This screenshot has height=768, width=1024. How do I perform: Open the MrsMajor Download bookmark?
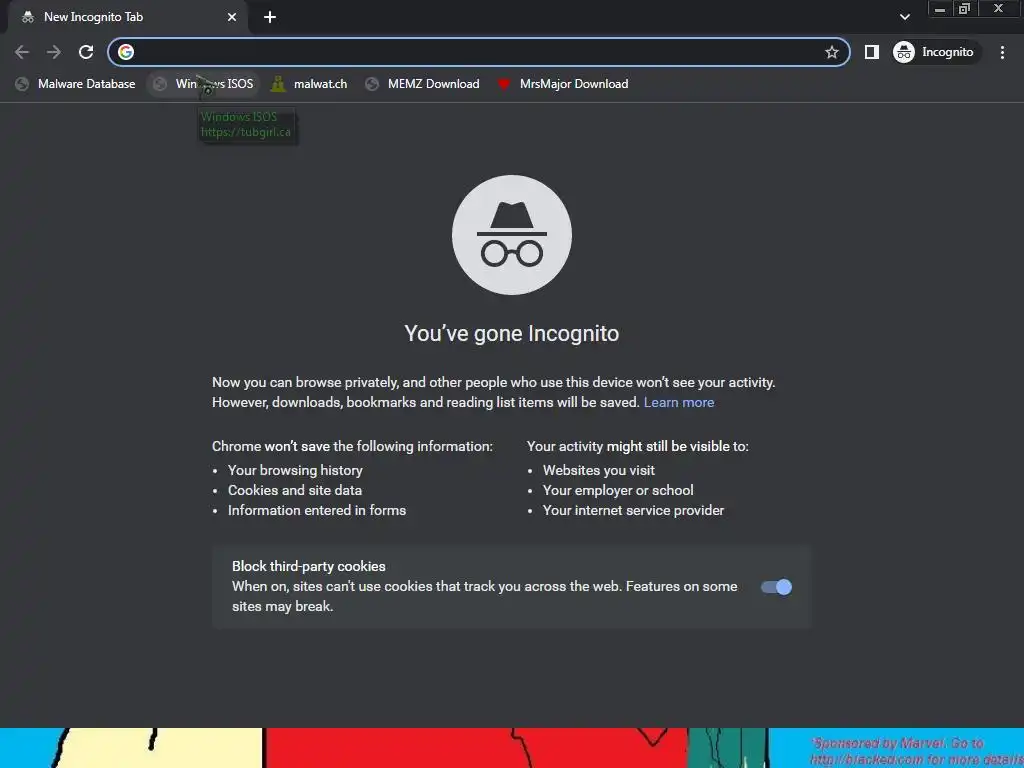[x=564, y=84]
